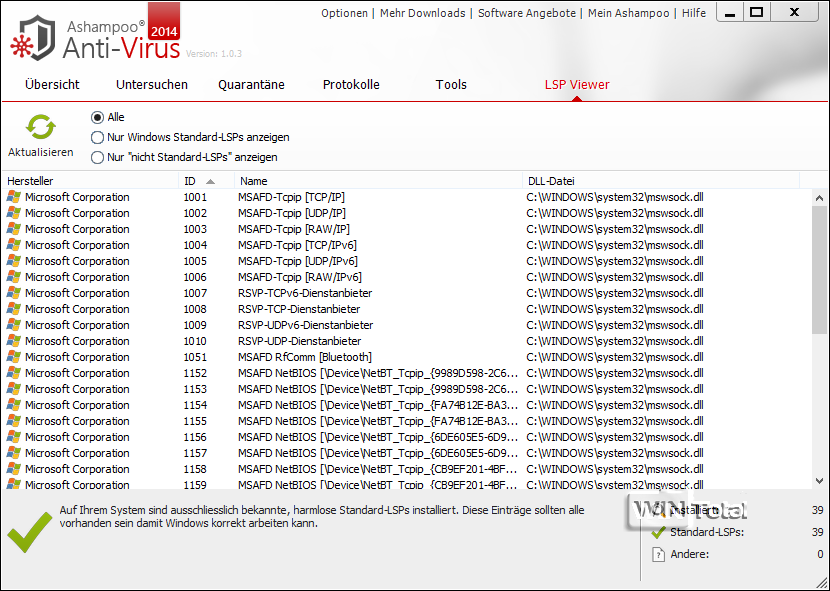The width and height of the screenshot is (830, 591).
Task: Click ID value 1156 in the list
Action: [x=195, y=437]
